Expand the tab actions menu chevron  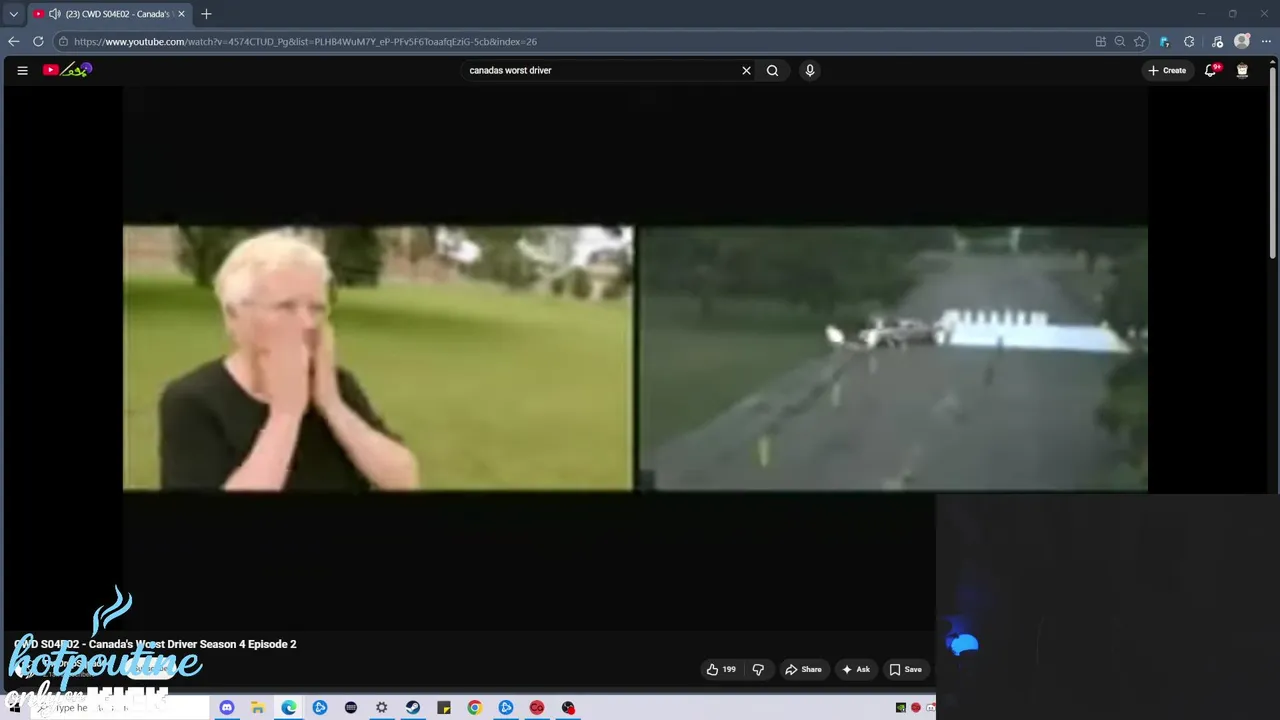tap(13, 14)
